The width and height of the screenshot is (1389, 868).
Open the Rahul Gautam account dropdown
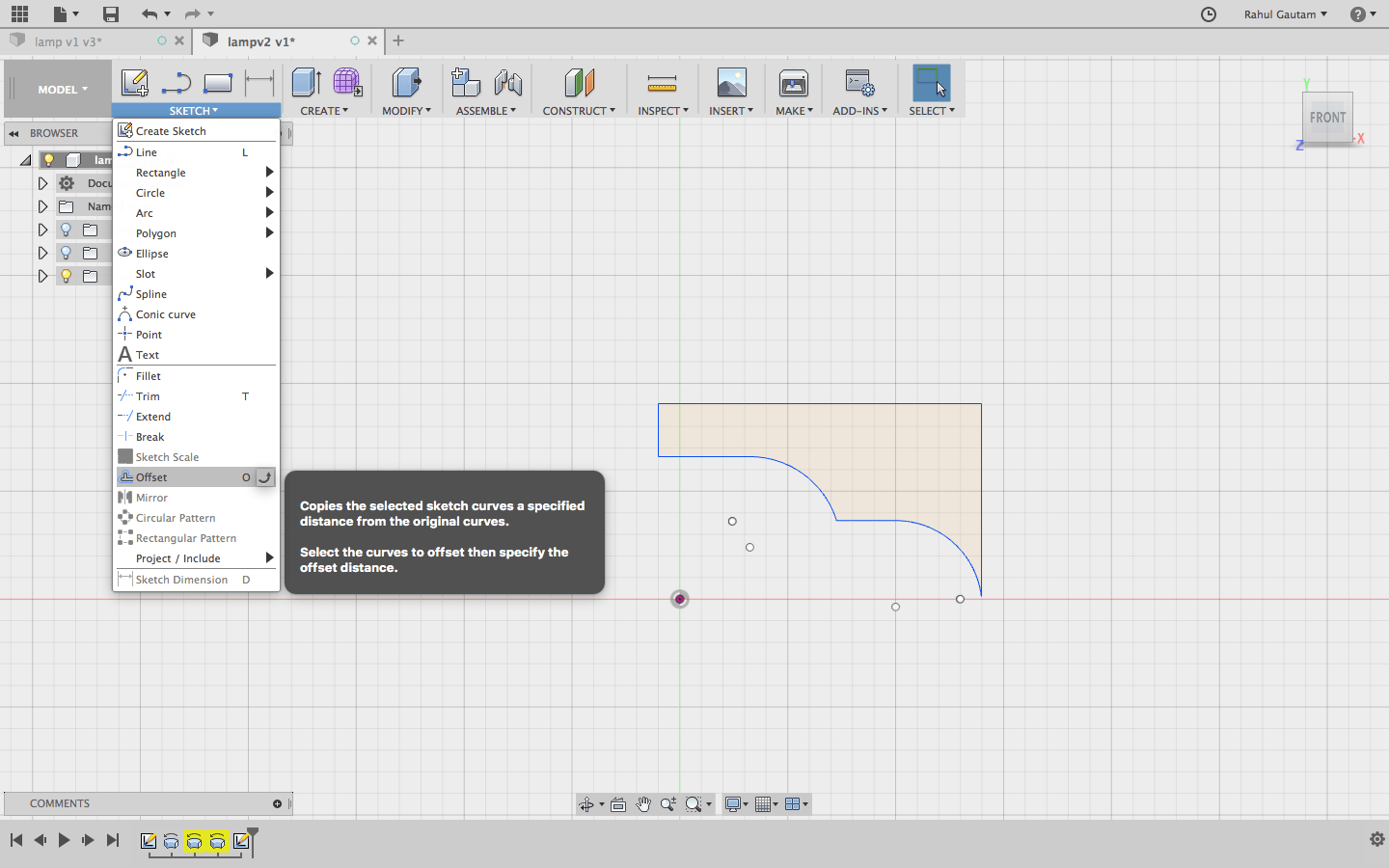click(1286, 14)
